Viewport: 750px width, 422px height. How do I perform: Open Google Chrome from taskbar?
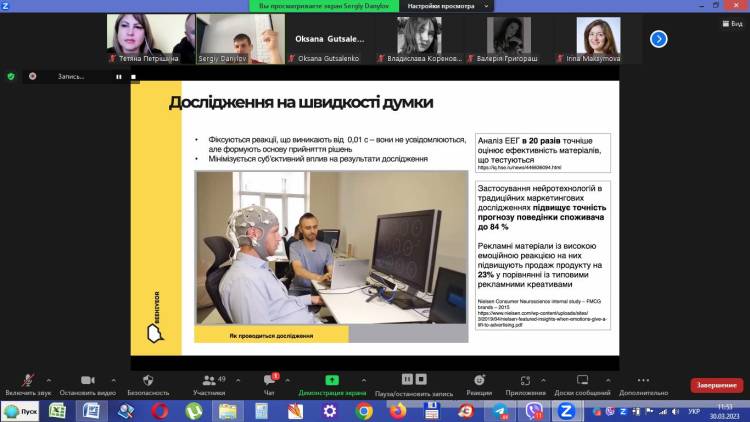pyautogui.click(x=363, y=411)
